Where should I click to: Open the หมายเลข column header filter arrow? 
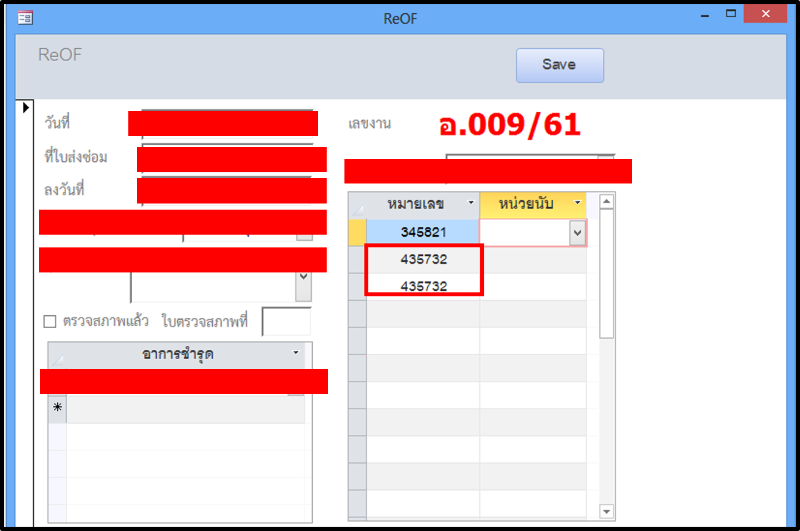471,204
